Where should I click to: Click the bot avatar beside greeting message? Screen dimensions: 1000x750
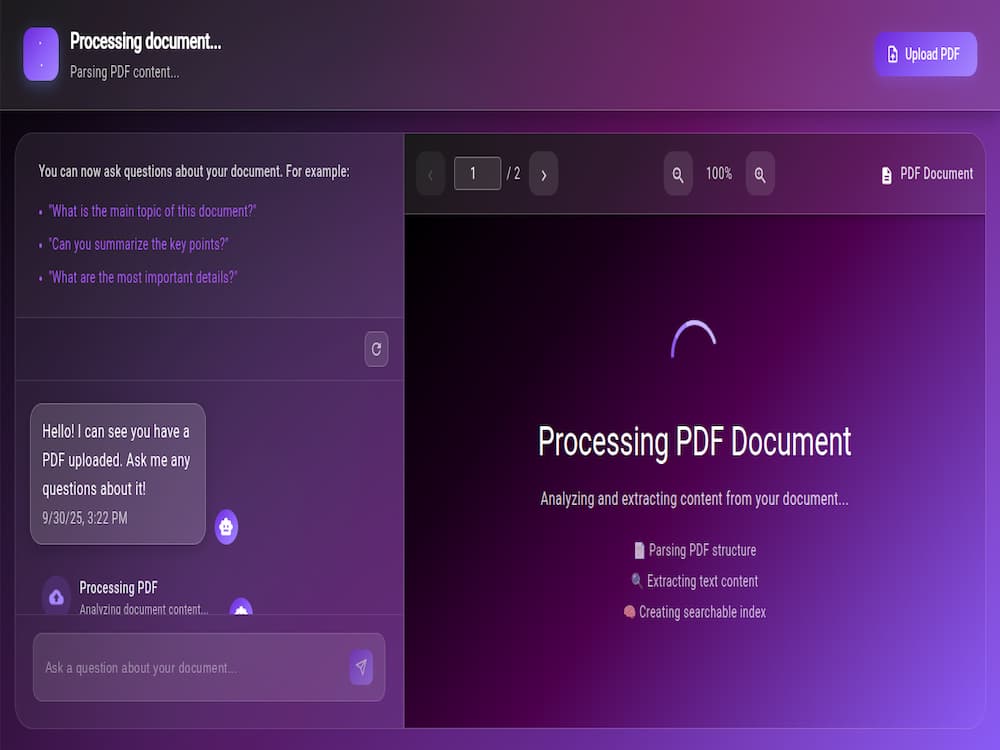(226, 527)
